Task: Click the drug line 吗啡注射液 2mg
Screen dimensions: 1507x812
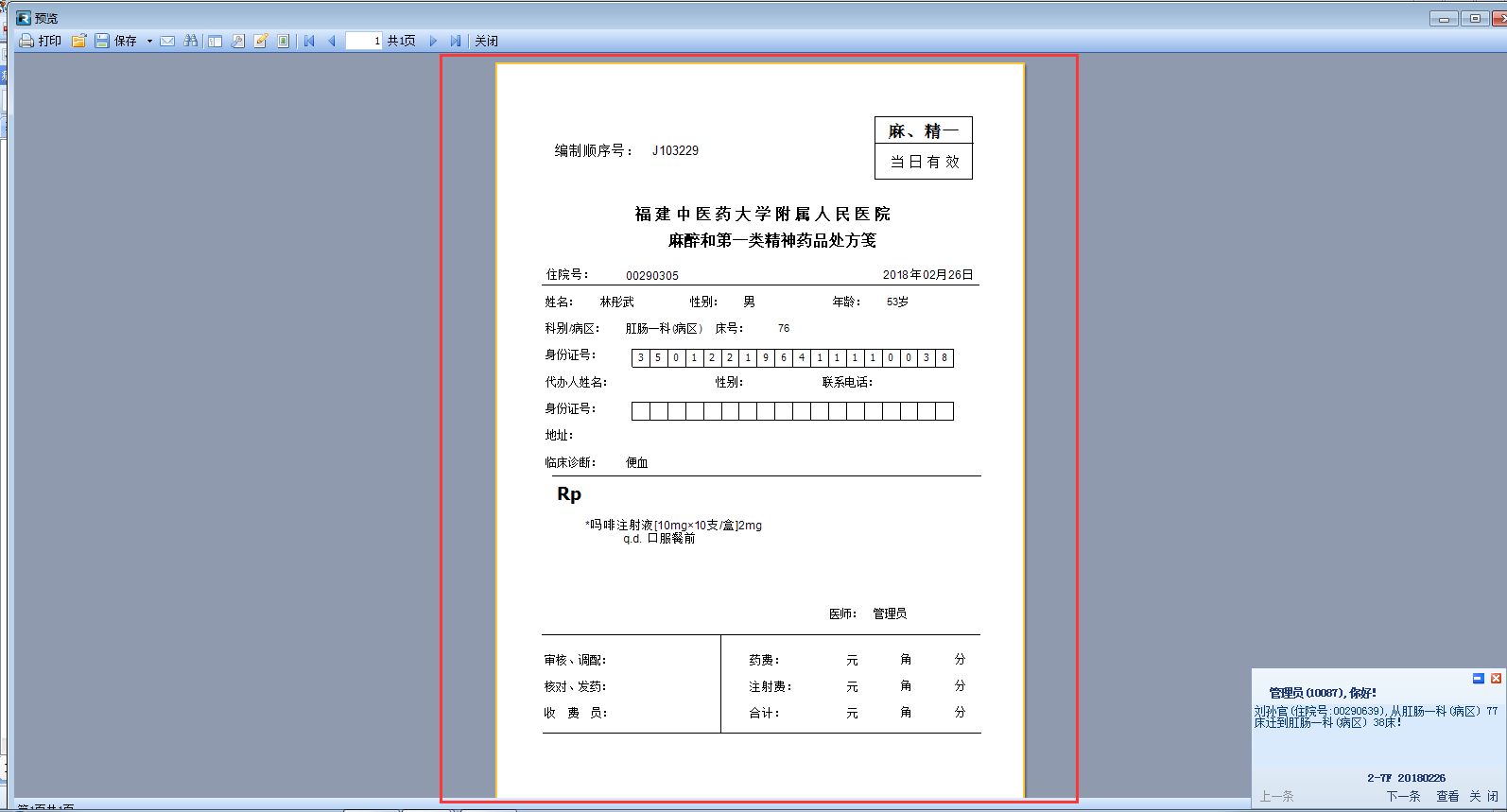Action: (x=673, y=526)
